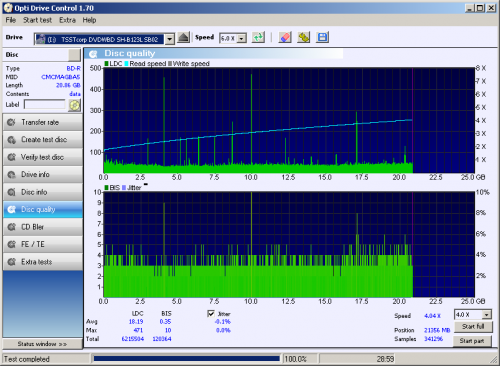Open the Extra menu
500x366 pixels.
coord(67,20)
